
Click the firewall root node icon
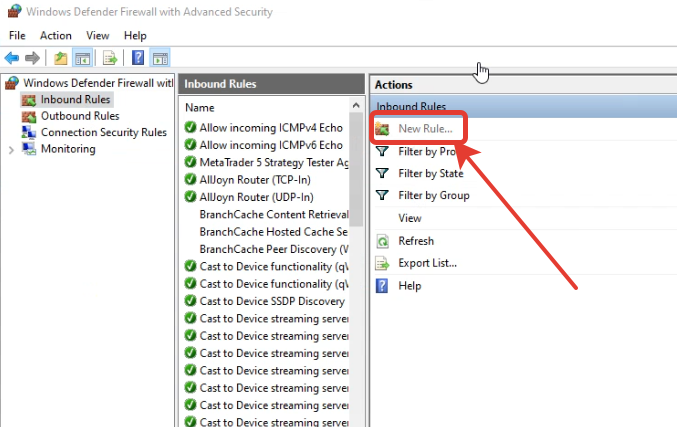(13, 83)
